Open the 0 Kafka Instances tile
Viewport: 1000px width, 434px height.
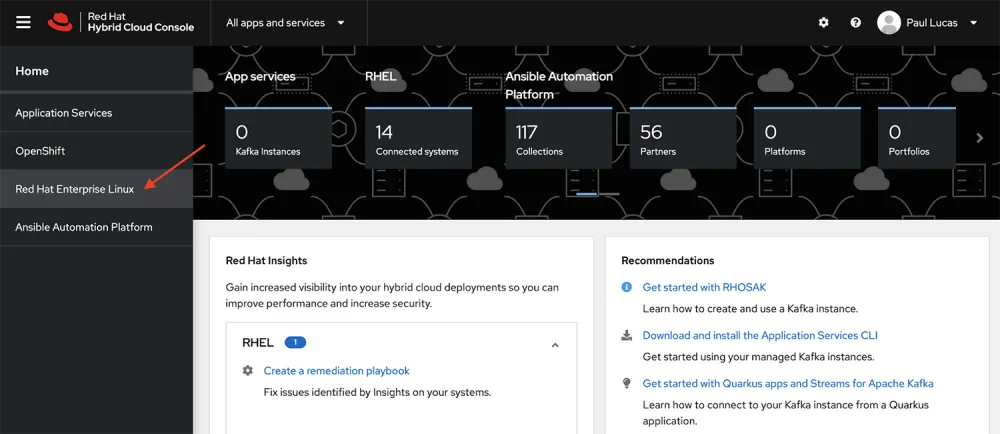278,138
